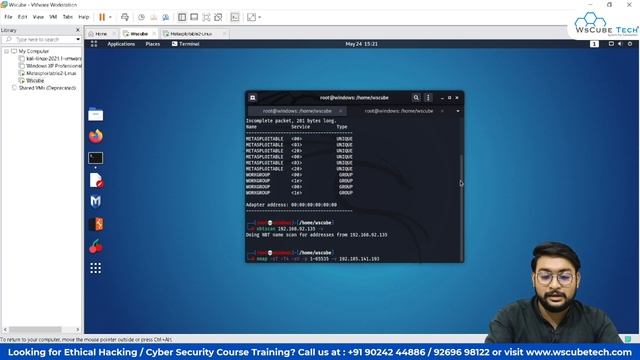Select Metasploitable2-Linux in library tree
The width and height of the screenshot is (640, 360).
point(48,73)
